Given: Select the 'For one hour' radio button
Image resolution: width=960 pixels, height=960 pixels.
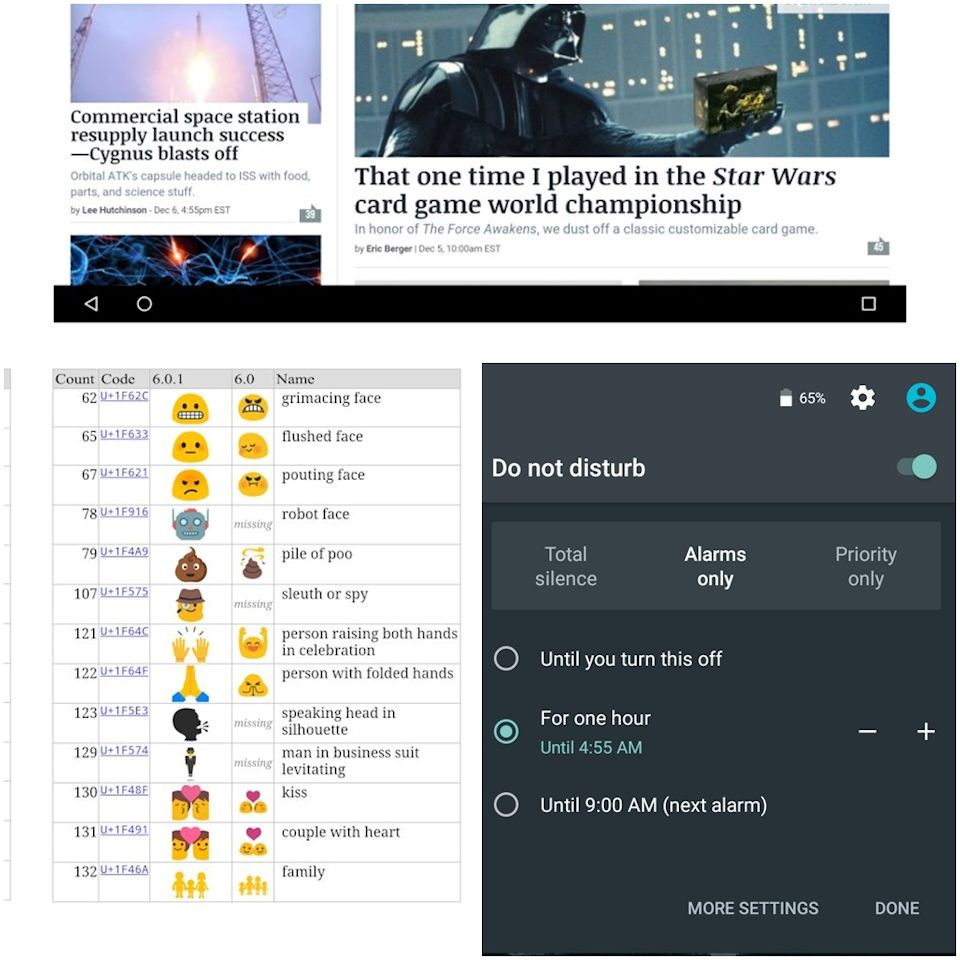Looking at the screenshot, I should (506, 732).
